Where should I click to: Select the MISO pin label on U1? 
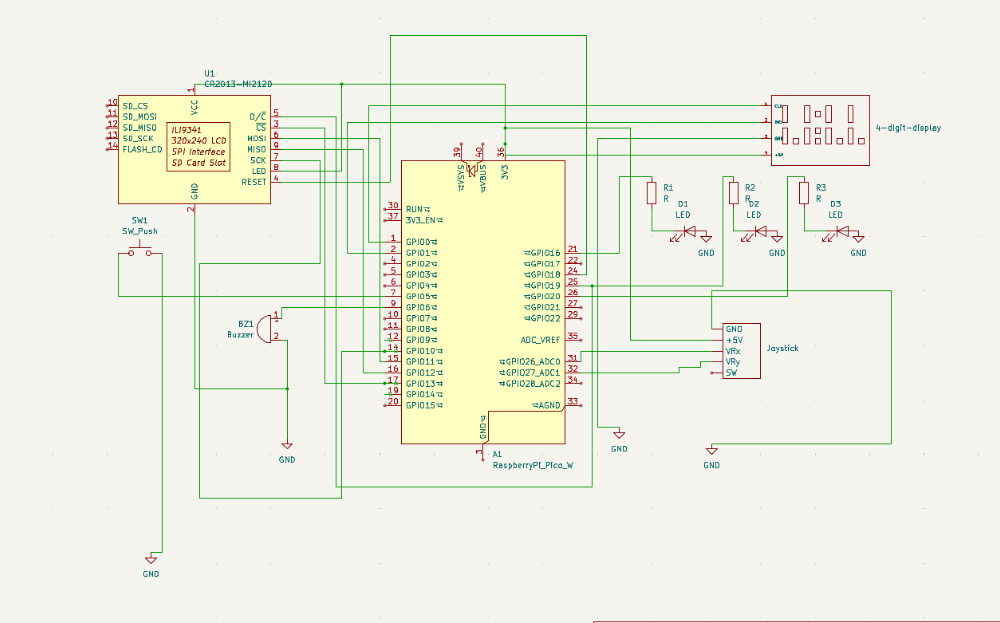coord(256,149)
